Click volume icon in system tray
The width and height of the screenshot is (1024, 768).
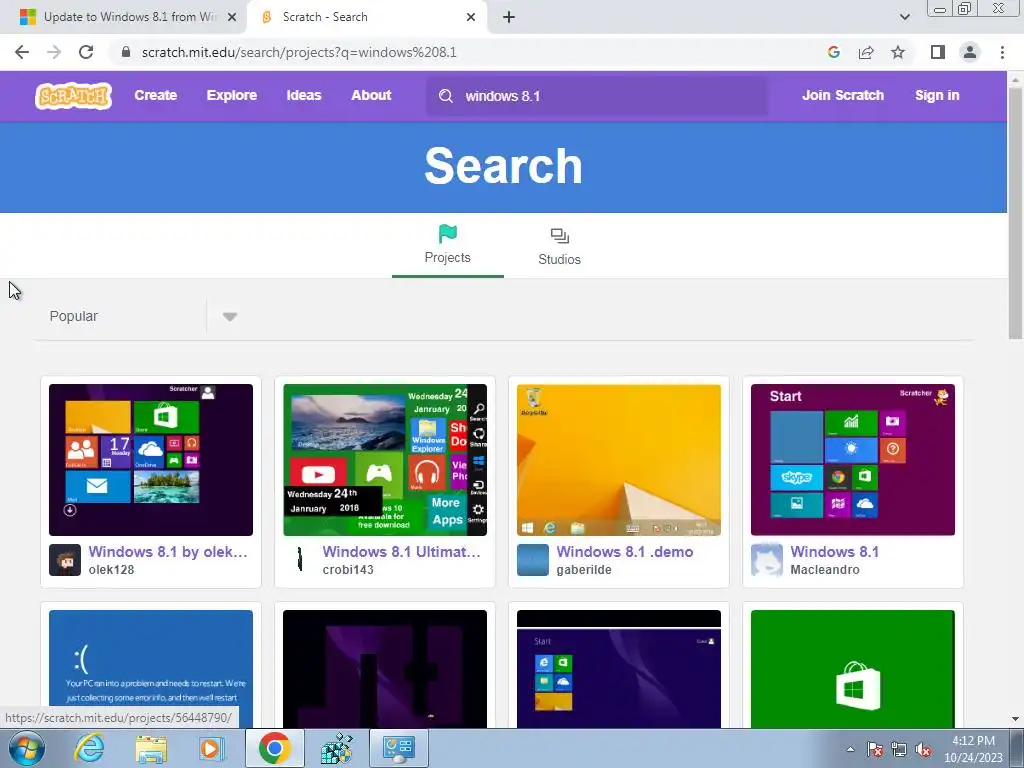(923, 750)
